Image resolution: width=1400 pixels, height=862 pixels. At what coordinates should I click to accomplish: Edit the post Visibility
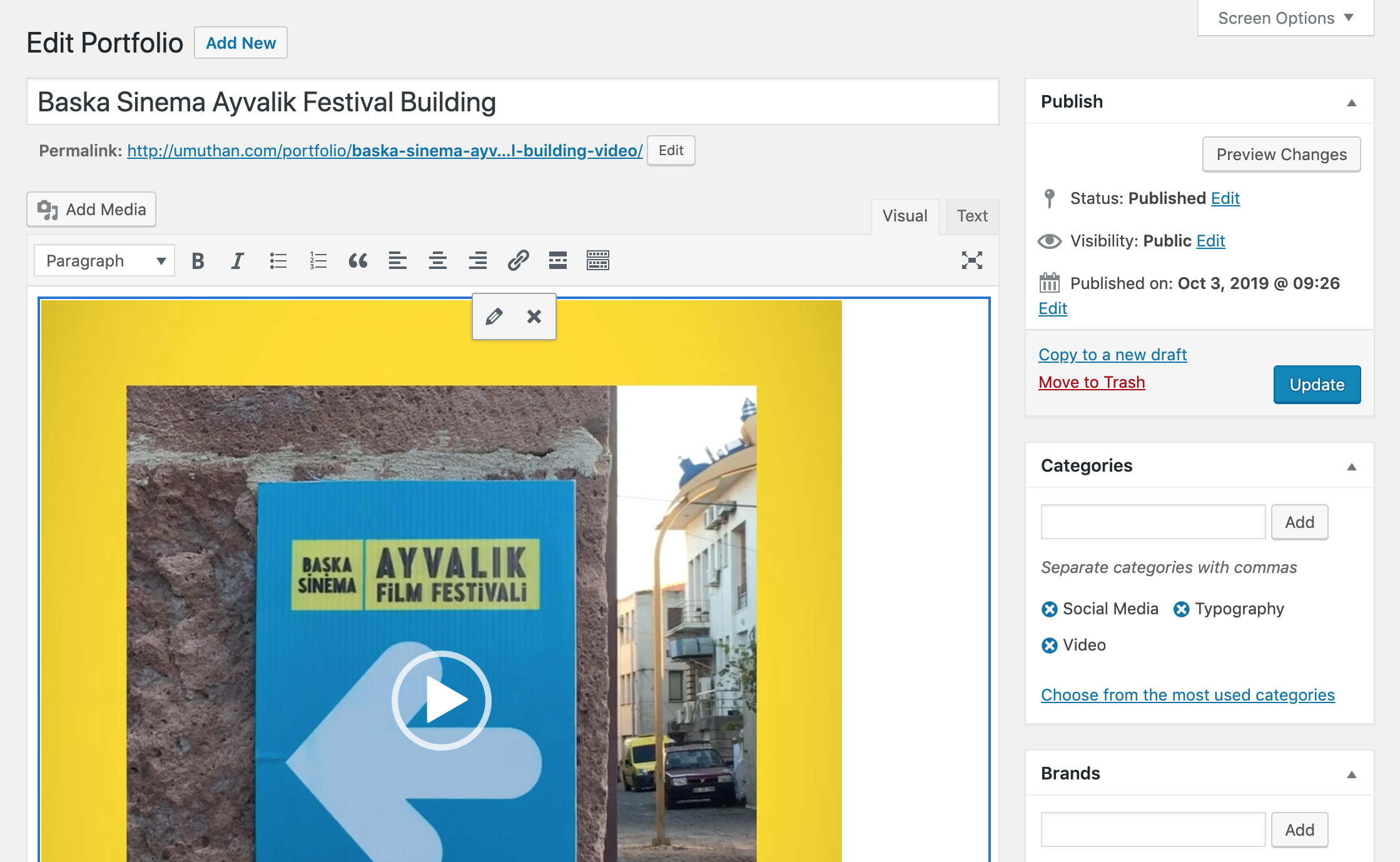coord(1210,241)
